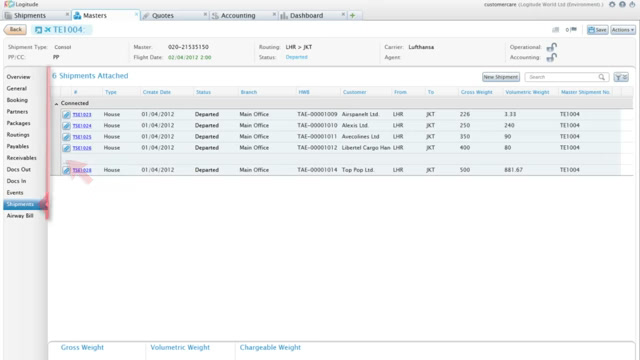Click the grey stack icon beside flag counter

click(556, 30)
